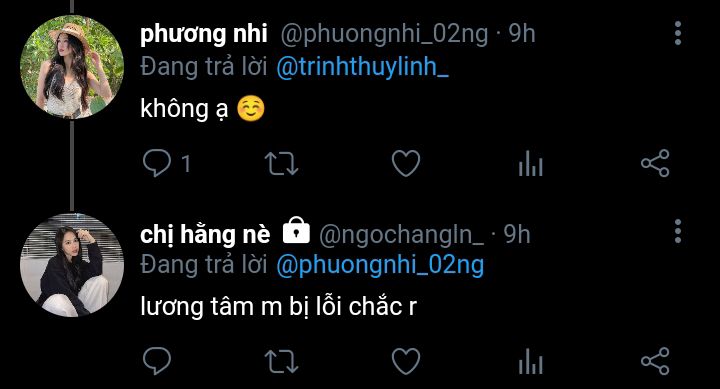View analytics for phương nhi's tweet

tap(531, 163)
